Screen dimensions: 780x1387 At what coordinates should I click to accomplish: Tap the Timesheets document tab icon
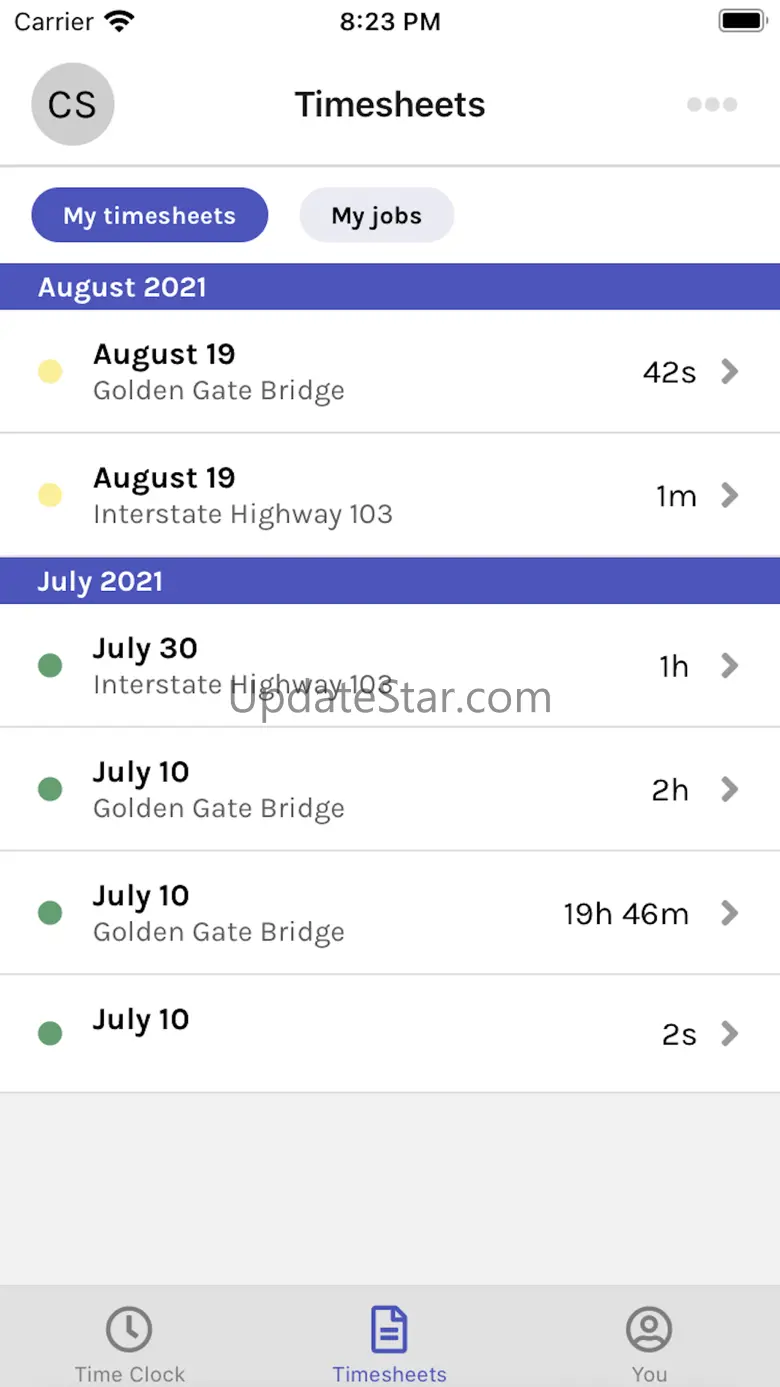[389, 1329]
